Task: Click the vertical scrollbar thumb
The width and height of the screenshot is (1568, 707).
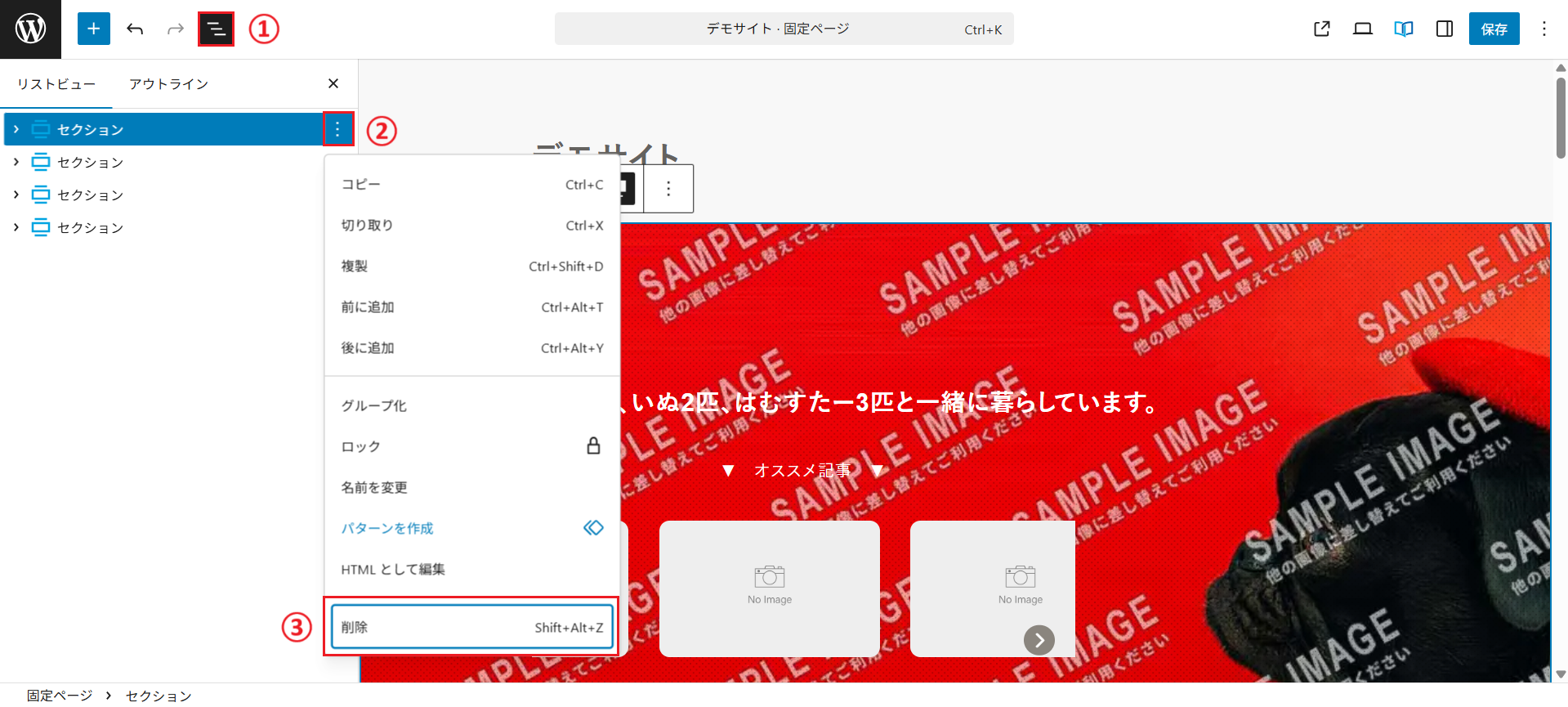Action: (x=1561, y=118)
